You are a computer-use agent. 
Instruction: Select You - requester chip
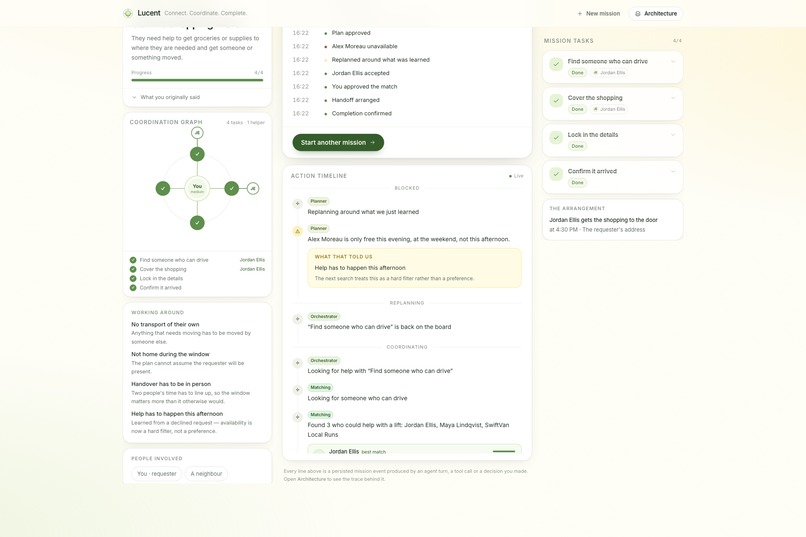pyautogui.click(x=157, y=474)
